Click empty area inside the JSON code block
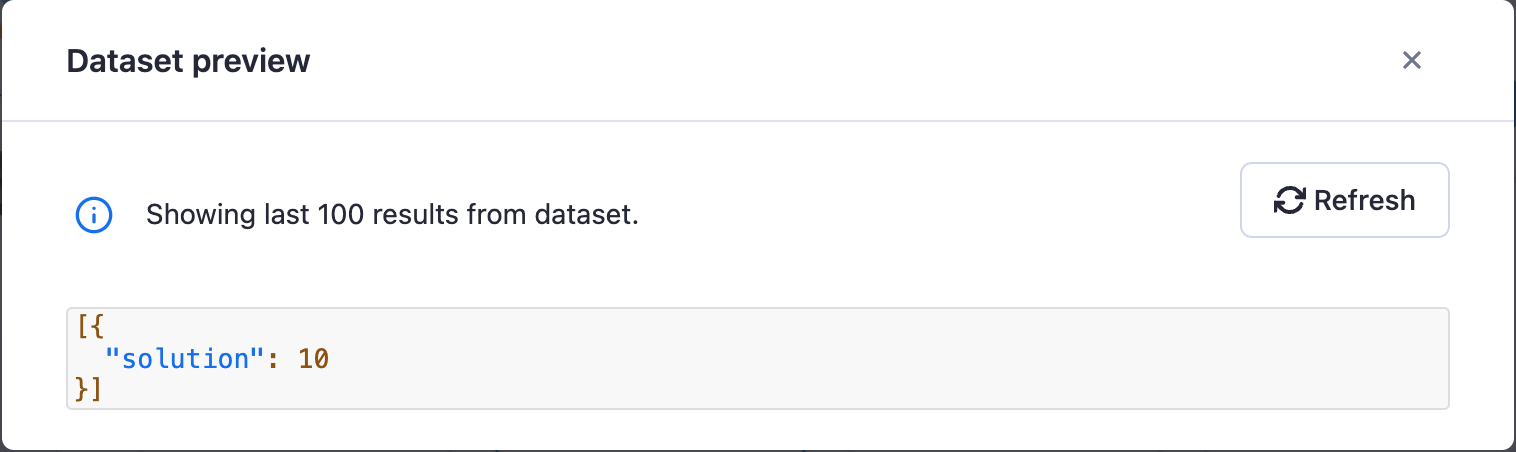Screen dimensions: 1516x452 pyautogui.click(x=850, y=358)
